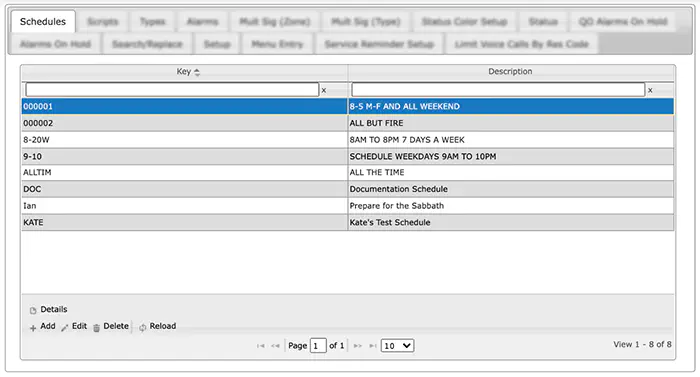The image size is (700, 377).
Task: Open Limit Voice Calls By Res Code tab
Action: coord(521,44)
